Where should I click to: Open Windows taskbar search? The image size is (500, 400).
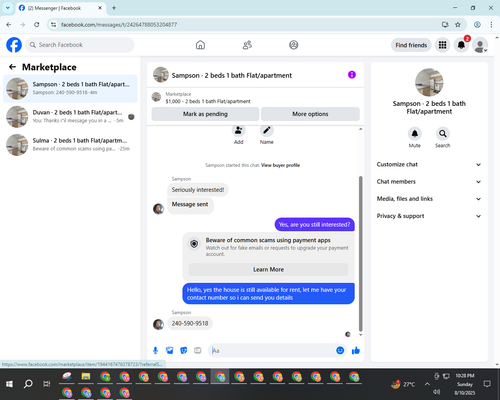(x=28, y=384)
